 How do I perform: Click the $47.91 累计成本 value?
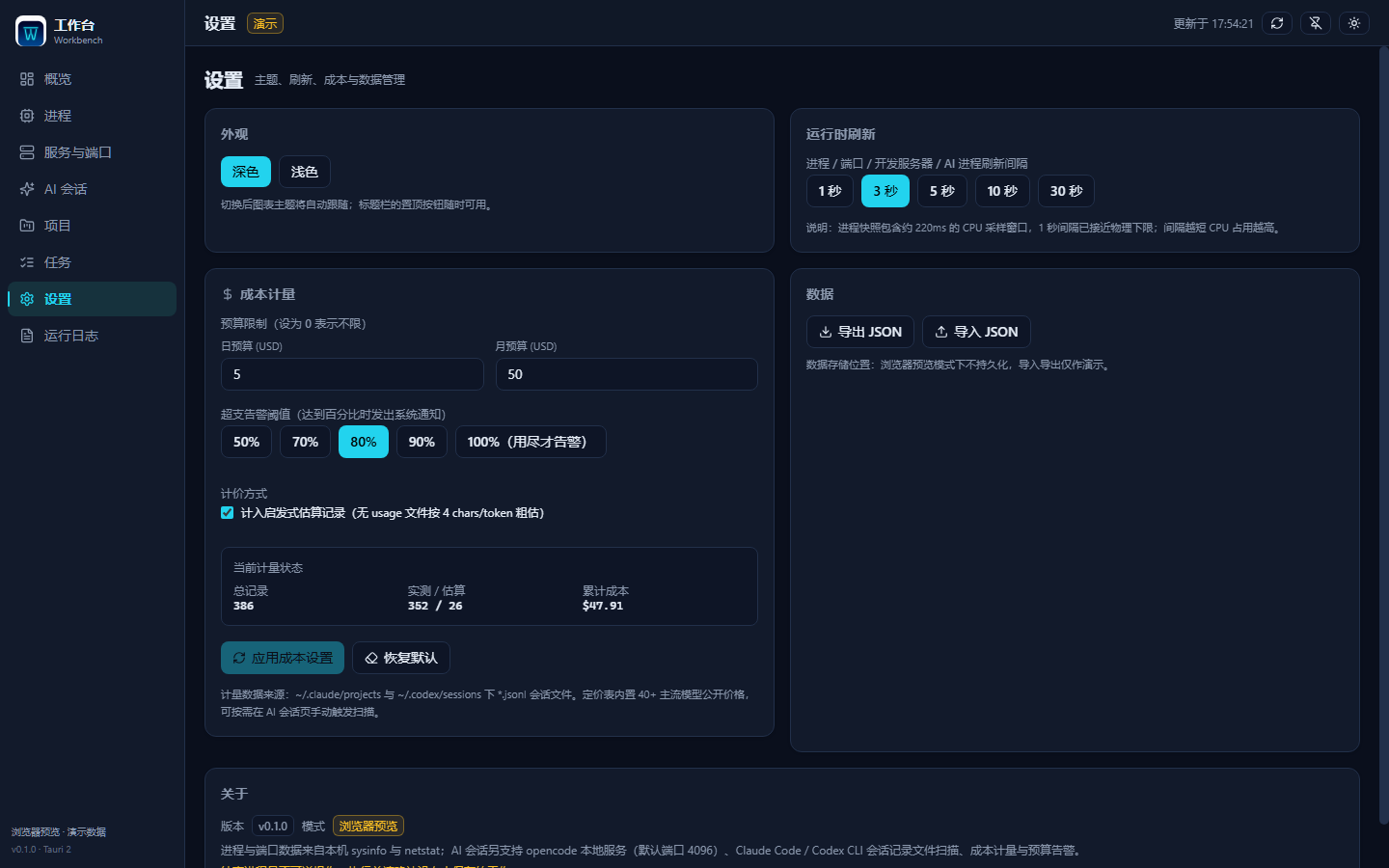(603, 606)
